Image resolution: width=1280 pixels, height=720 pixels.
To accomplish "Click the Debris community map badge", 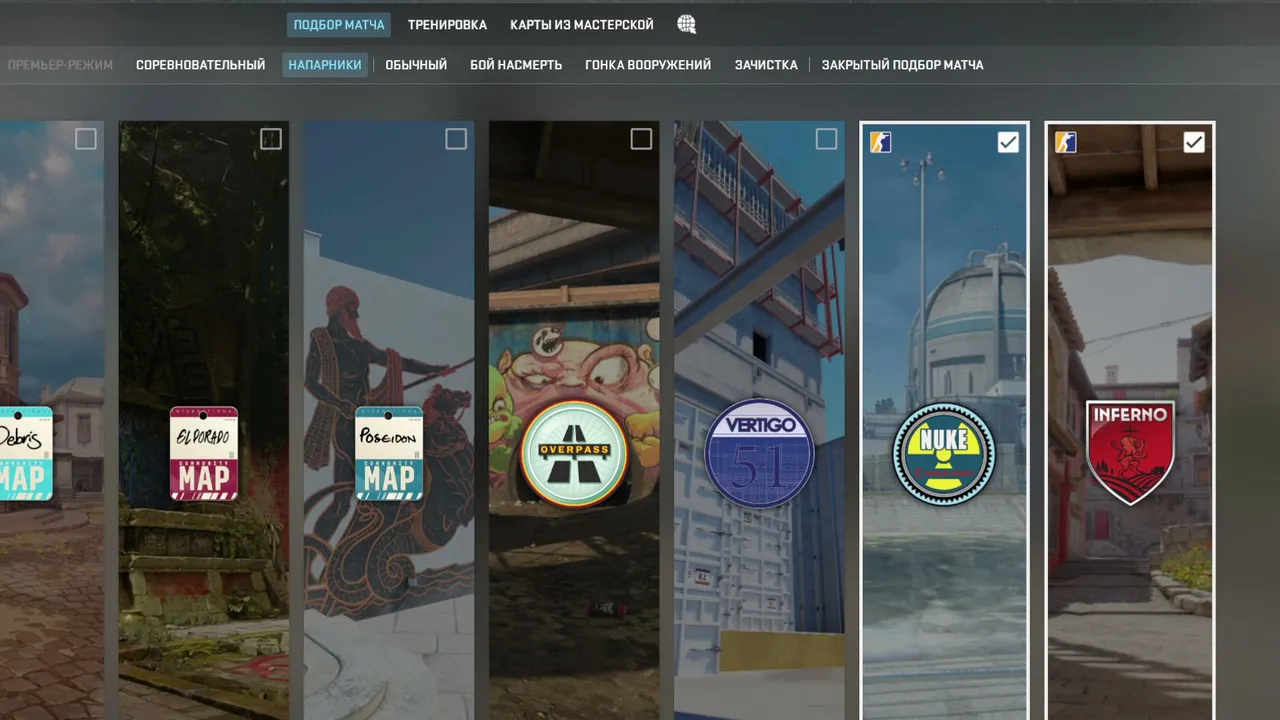I will tap(26, 453).
